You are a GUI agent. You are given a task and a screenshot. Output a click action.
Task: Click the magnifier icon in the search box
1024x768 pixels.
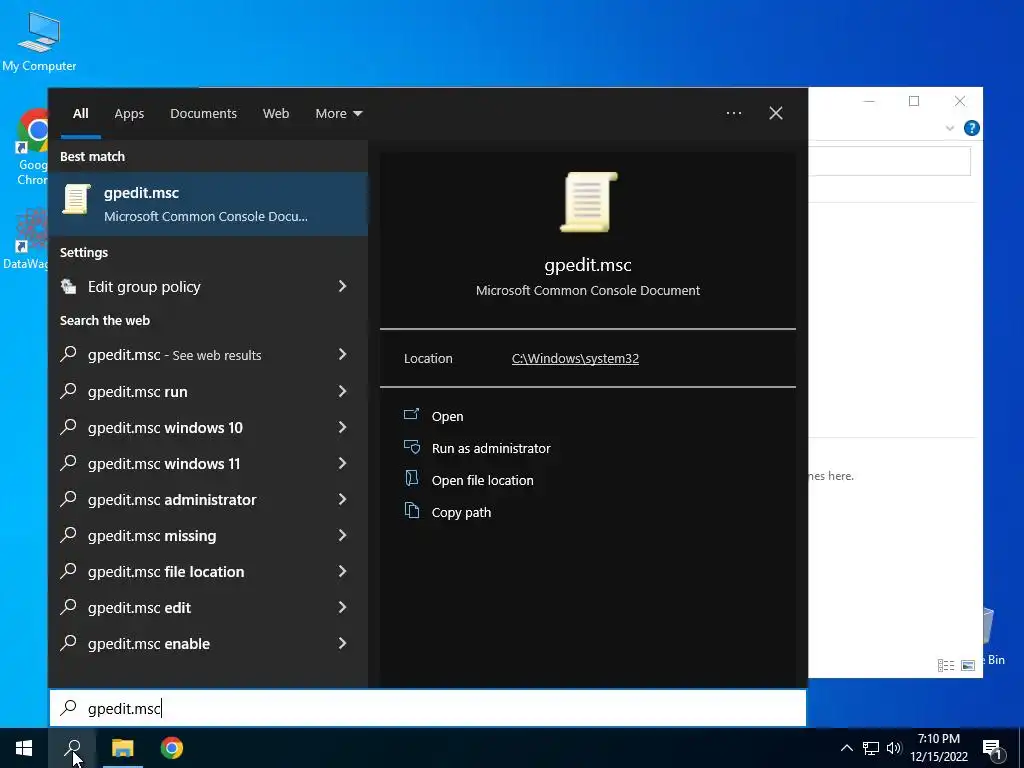click(69, 708)
